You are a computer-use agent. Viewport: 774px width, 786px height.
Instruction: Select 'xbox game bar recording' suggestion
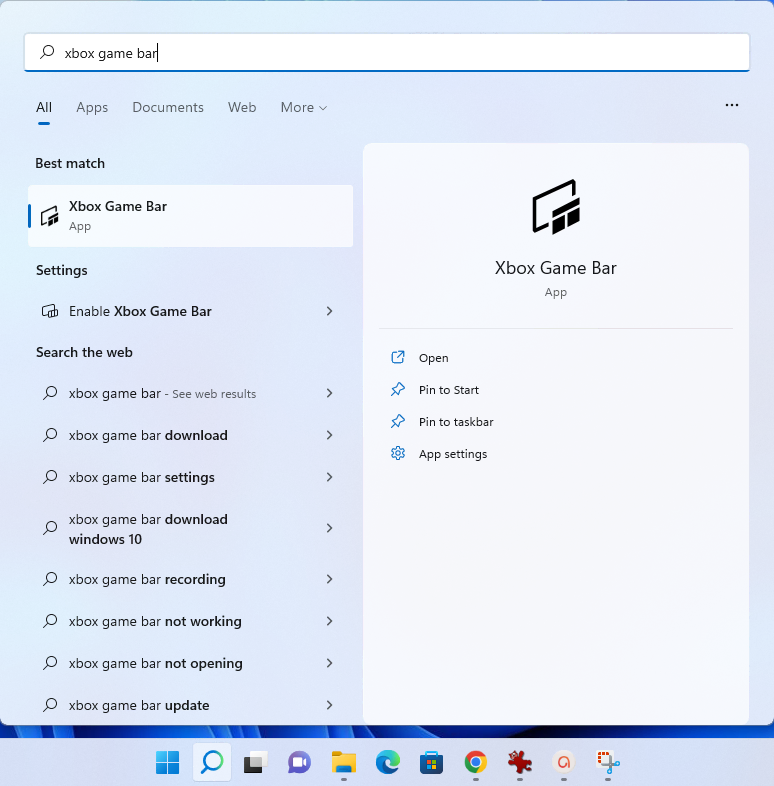point(190,579)
